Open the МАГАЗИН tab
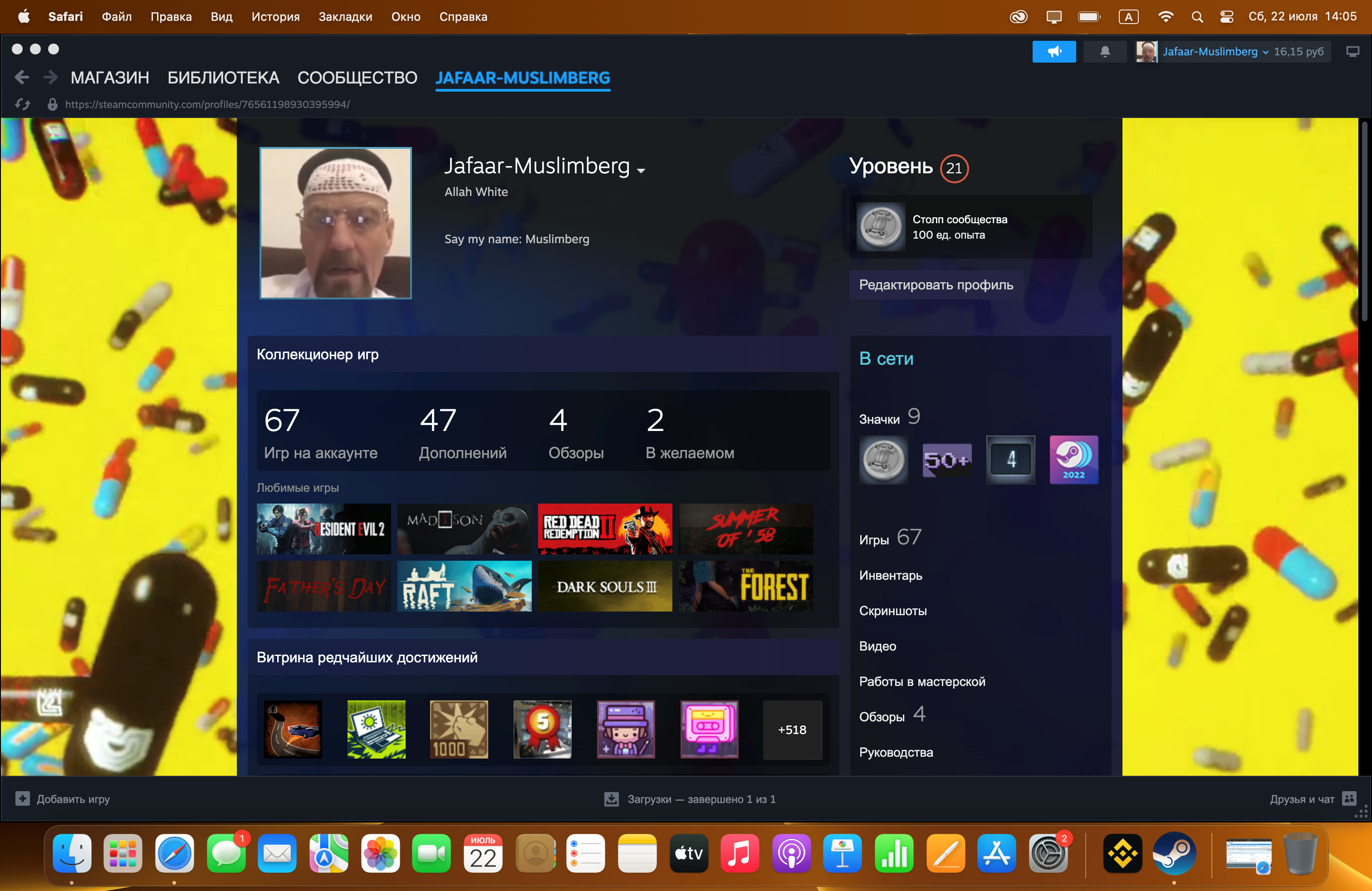 click(109, 77)
